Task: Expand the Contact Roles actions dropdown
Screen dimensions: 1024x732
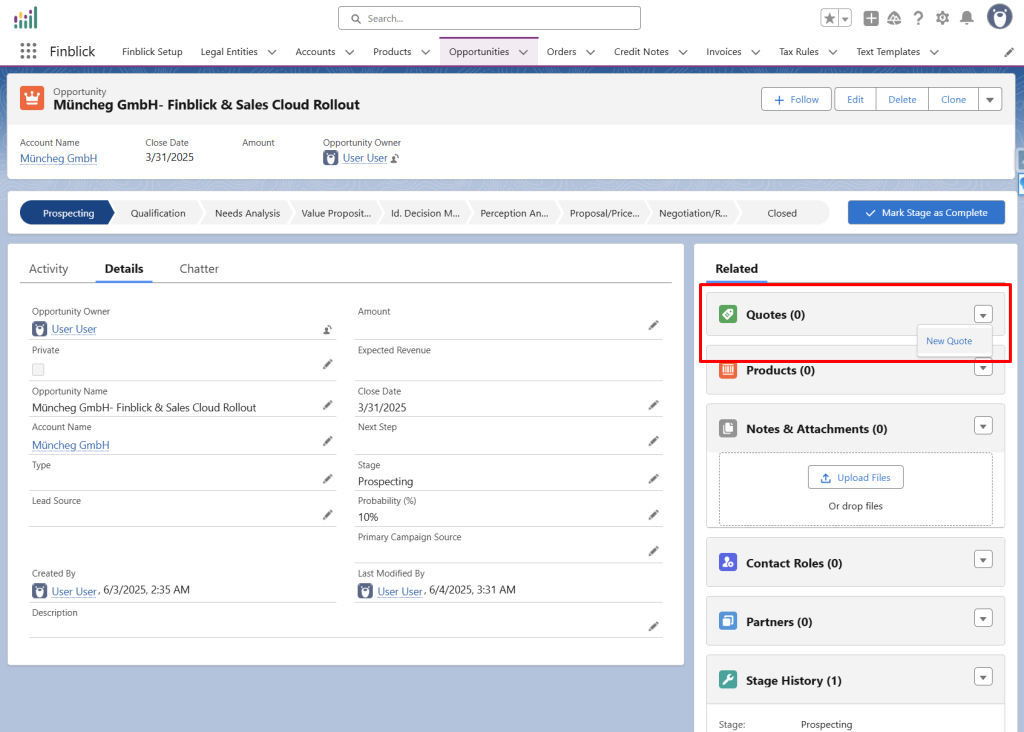Action: pos(983,560)
